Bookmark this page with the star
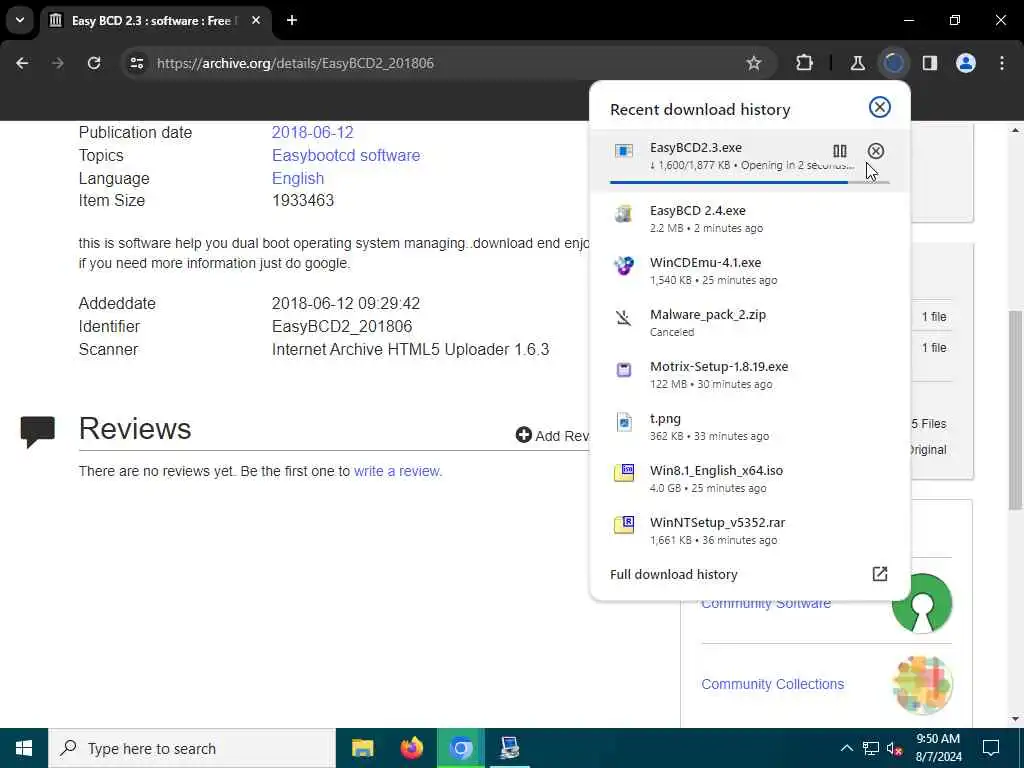Viewport: 1024px width, 768px height. [x=754, y=63]
